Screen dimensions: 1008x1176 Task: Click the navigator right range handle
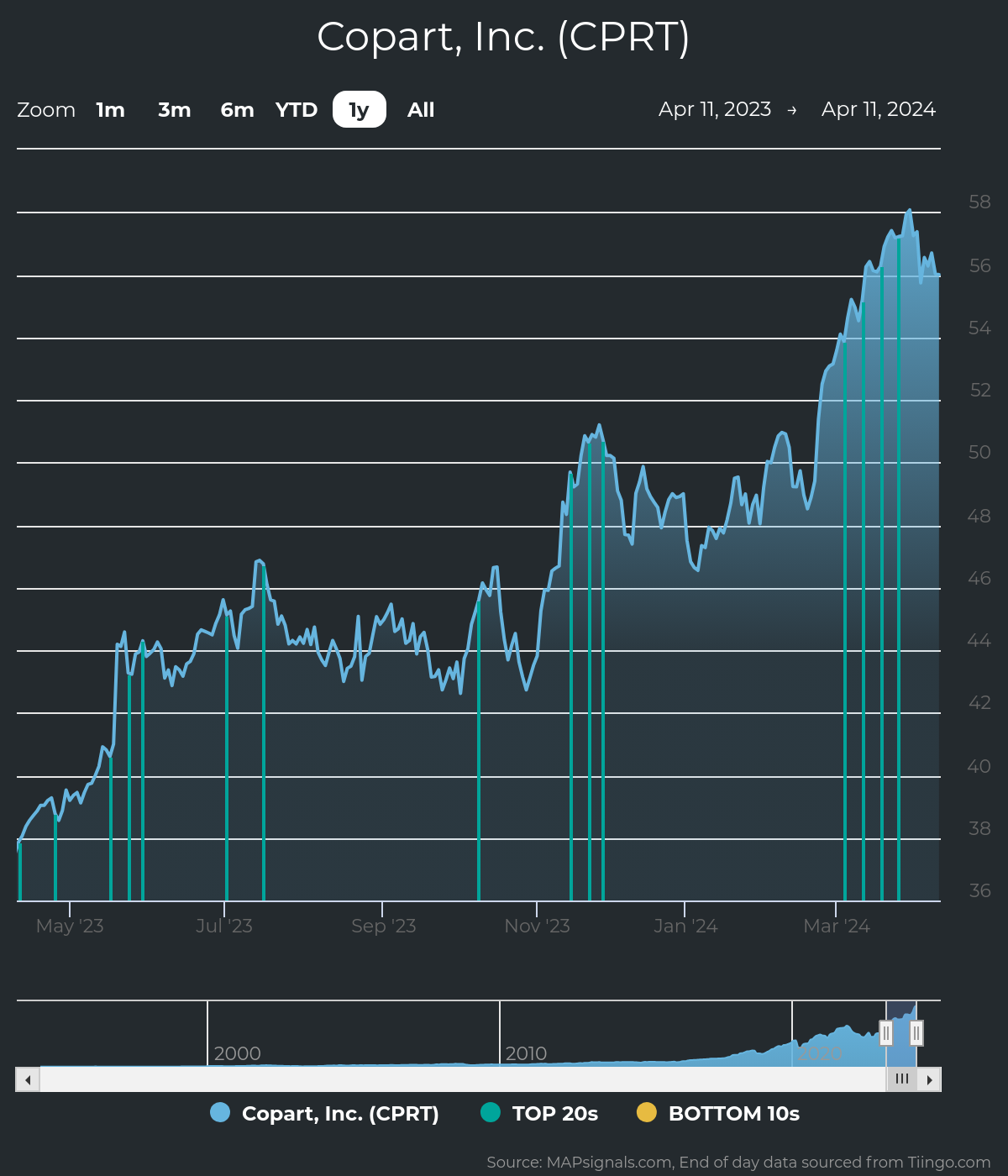(916, 1032)
